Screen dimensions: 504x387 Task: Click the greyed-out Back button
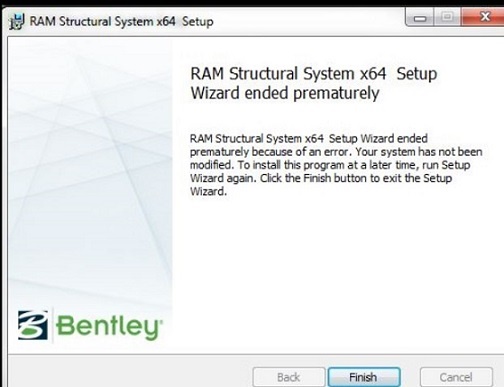coord(289,377)
